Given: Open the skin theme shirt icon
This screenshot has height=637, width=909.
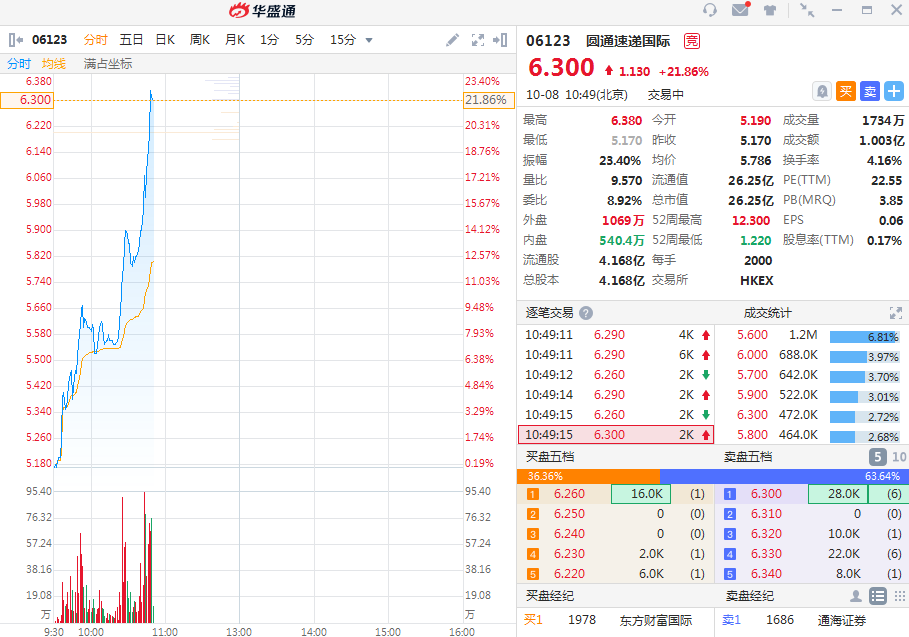Looking at the screenshot, I should 770,10.
